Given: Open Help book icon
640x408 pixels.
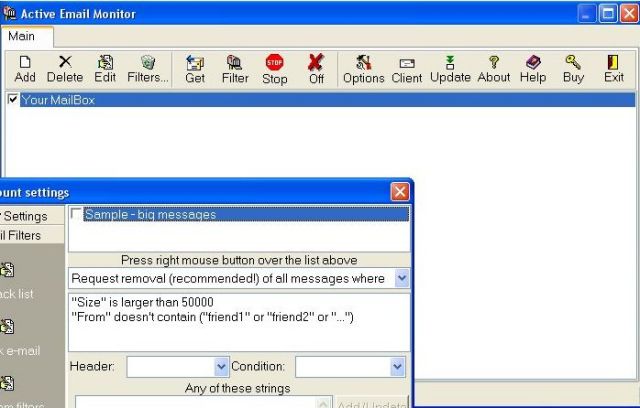Looking at the screenshot, I should click(533, 62).
